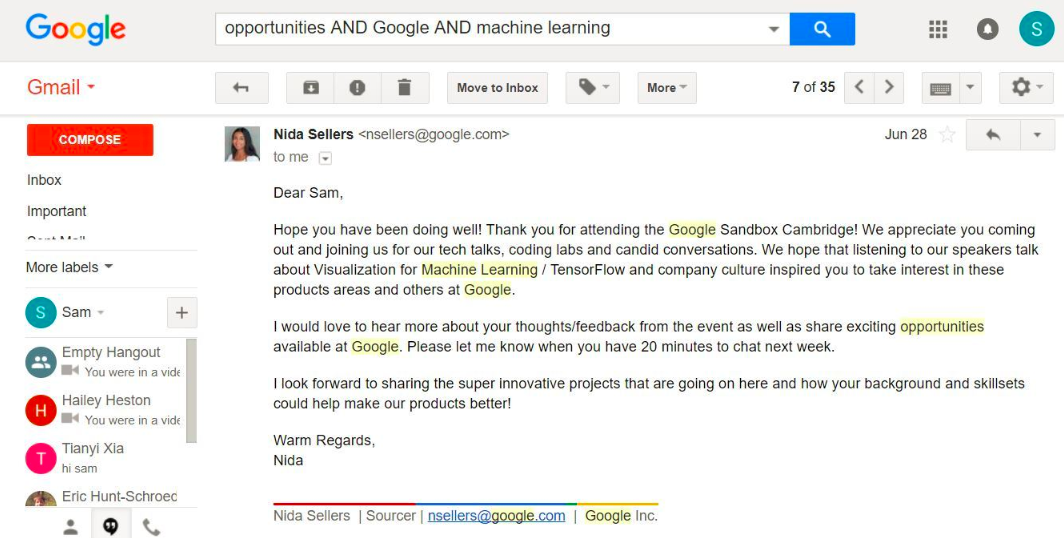Viewport: 1064px width, 538px height.
Task: Switch to the Phone calls tab
Action: [x=151, y=526]
